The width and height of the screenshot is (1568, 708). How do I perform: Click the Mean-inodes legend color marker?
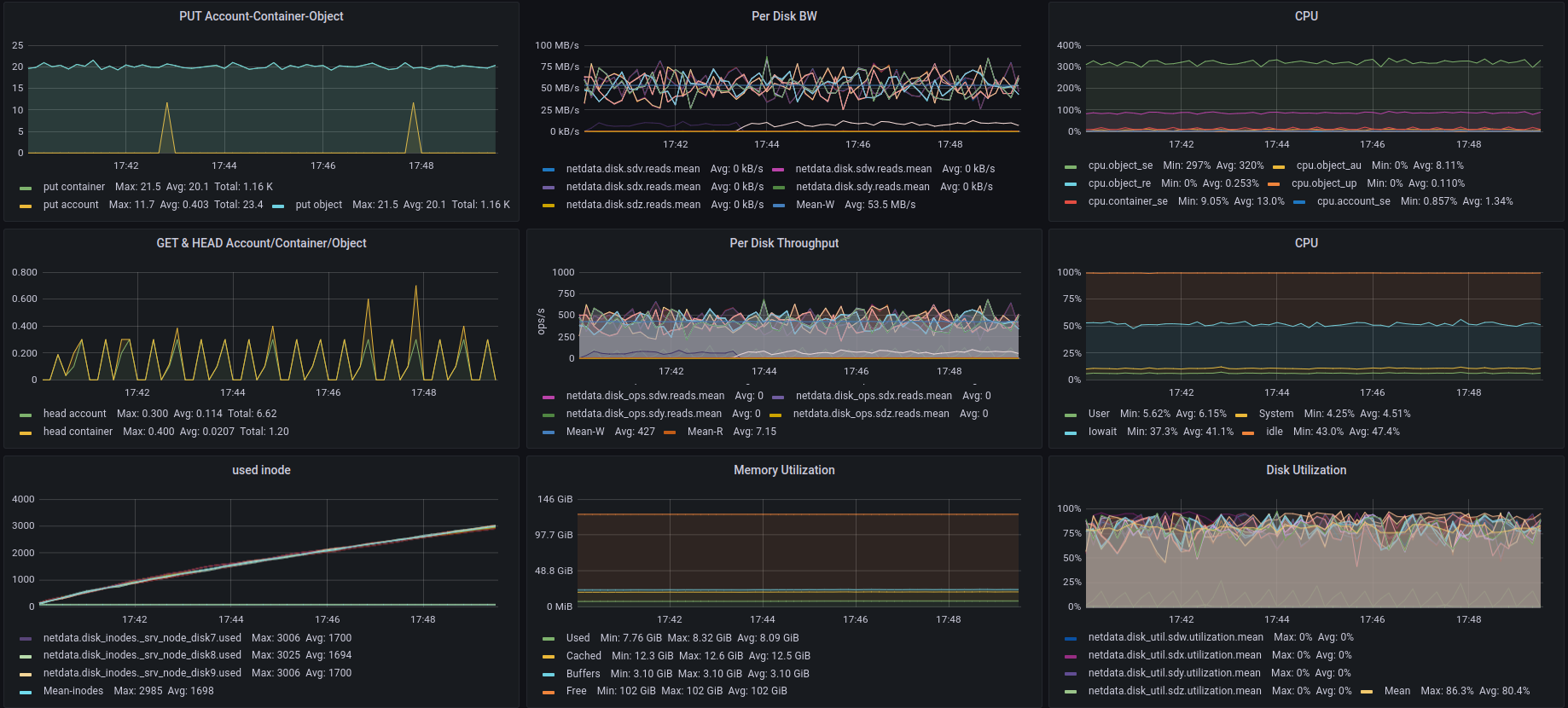26,692
